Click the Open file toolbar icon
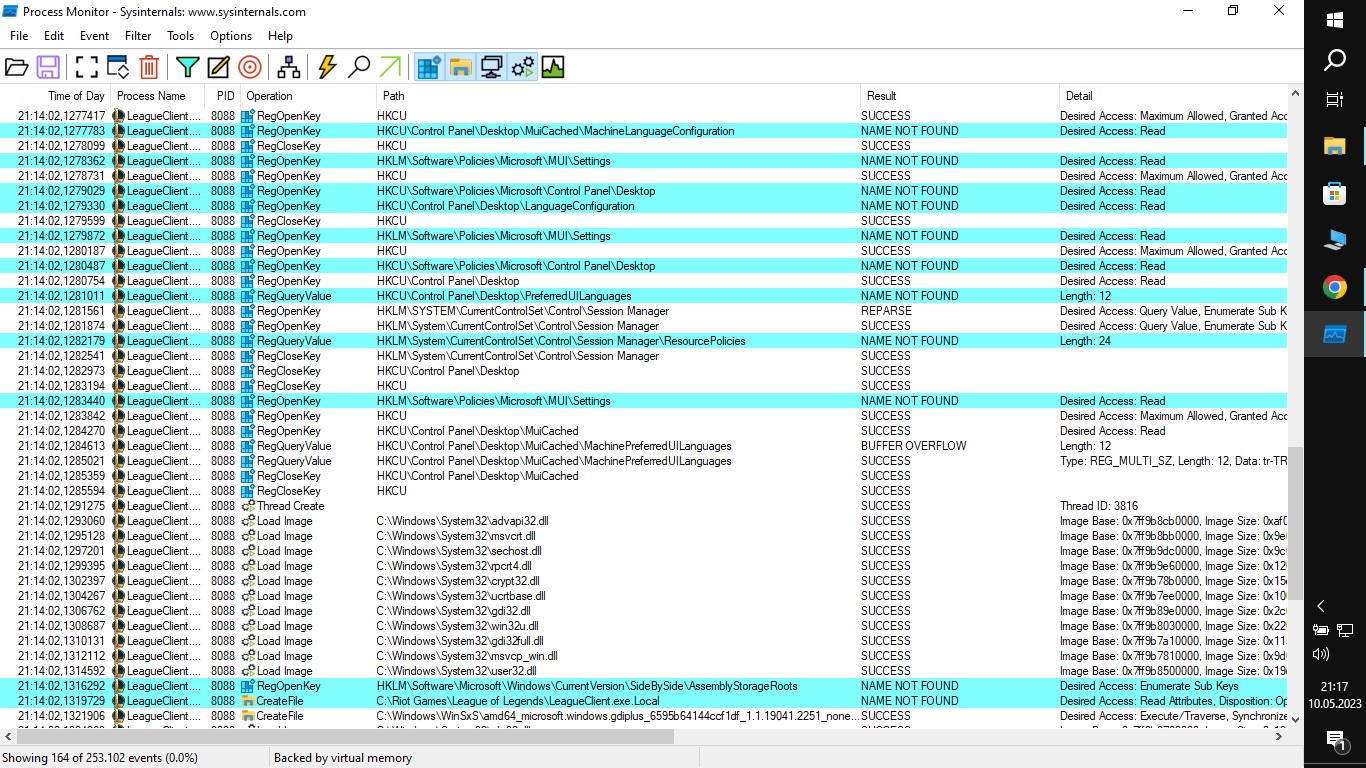Screen dimensions: 1366x768 click(x=17, y=67)
